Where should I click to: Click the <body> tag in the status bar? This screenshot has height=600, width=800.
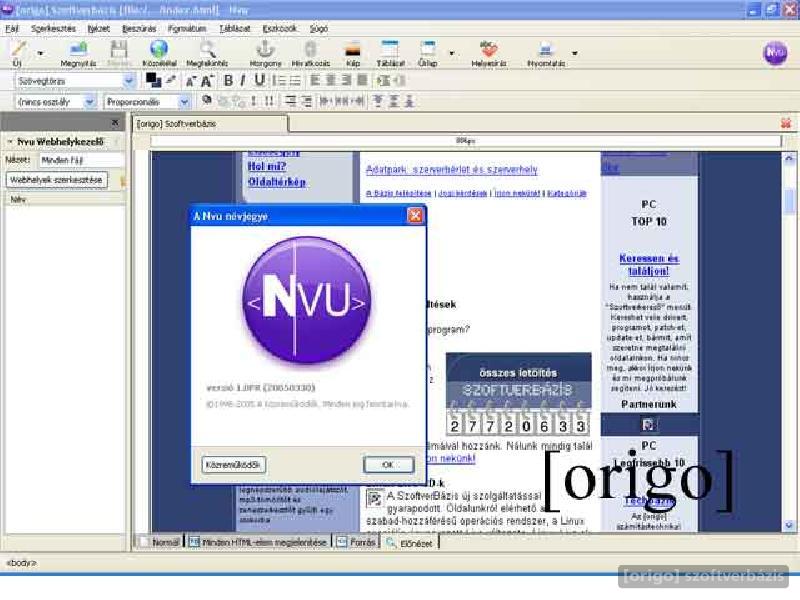click(x=21, y=563)
